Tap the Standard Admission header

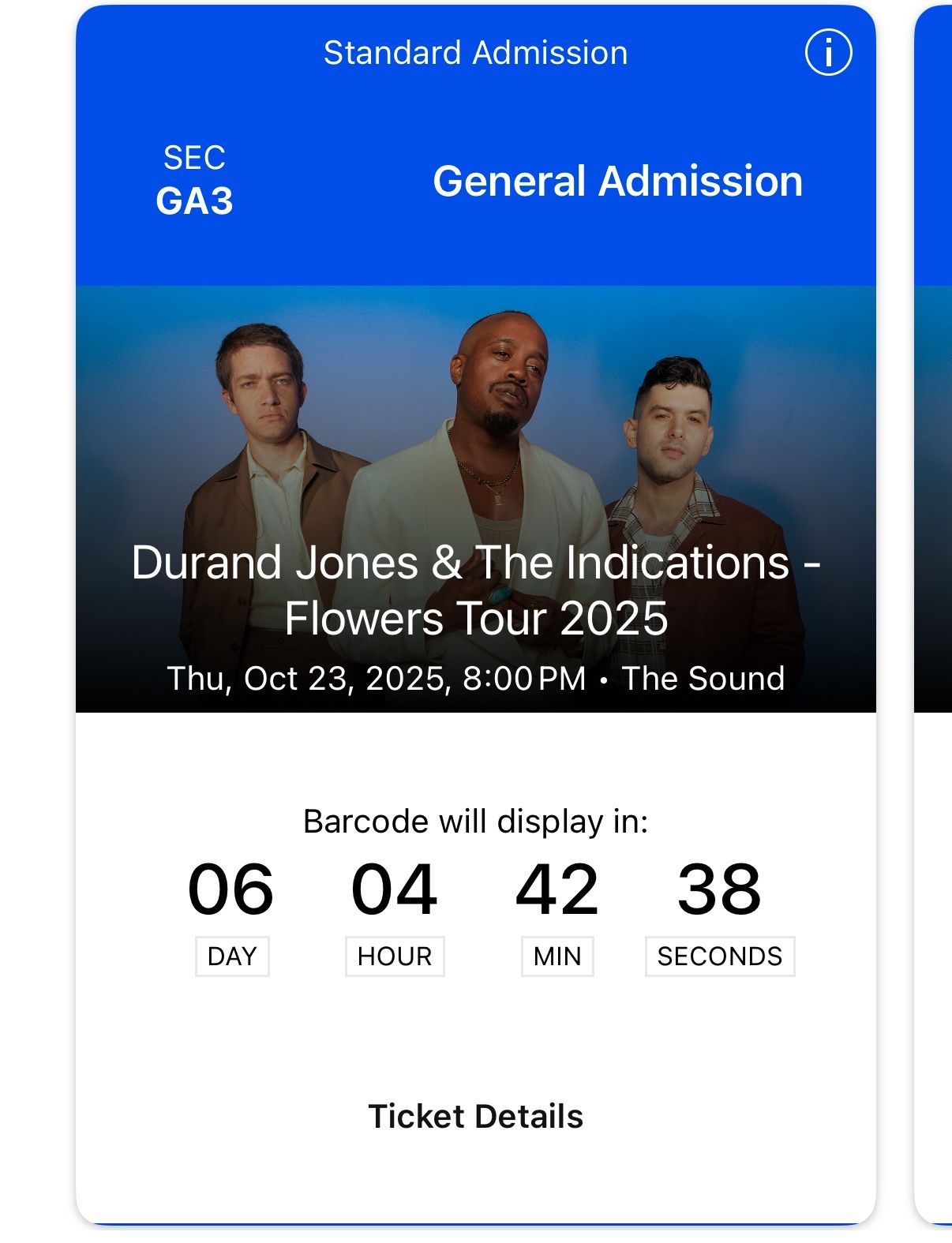(x=475, y=52)
